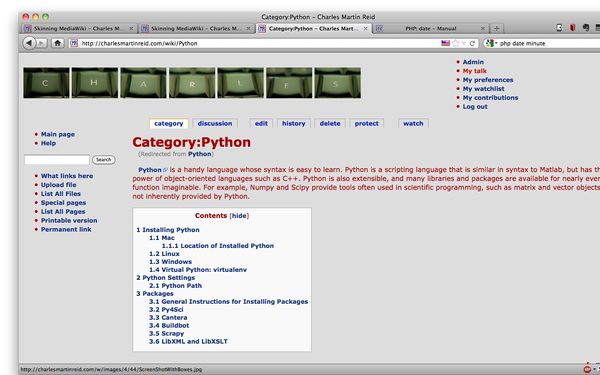Open the Admin user link

473,62
